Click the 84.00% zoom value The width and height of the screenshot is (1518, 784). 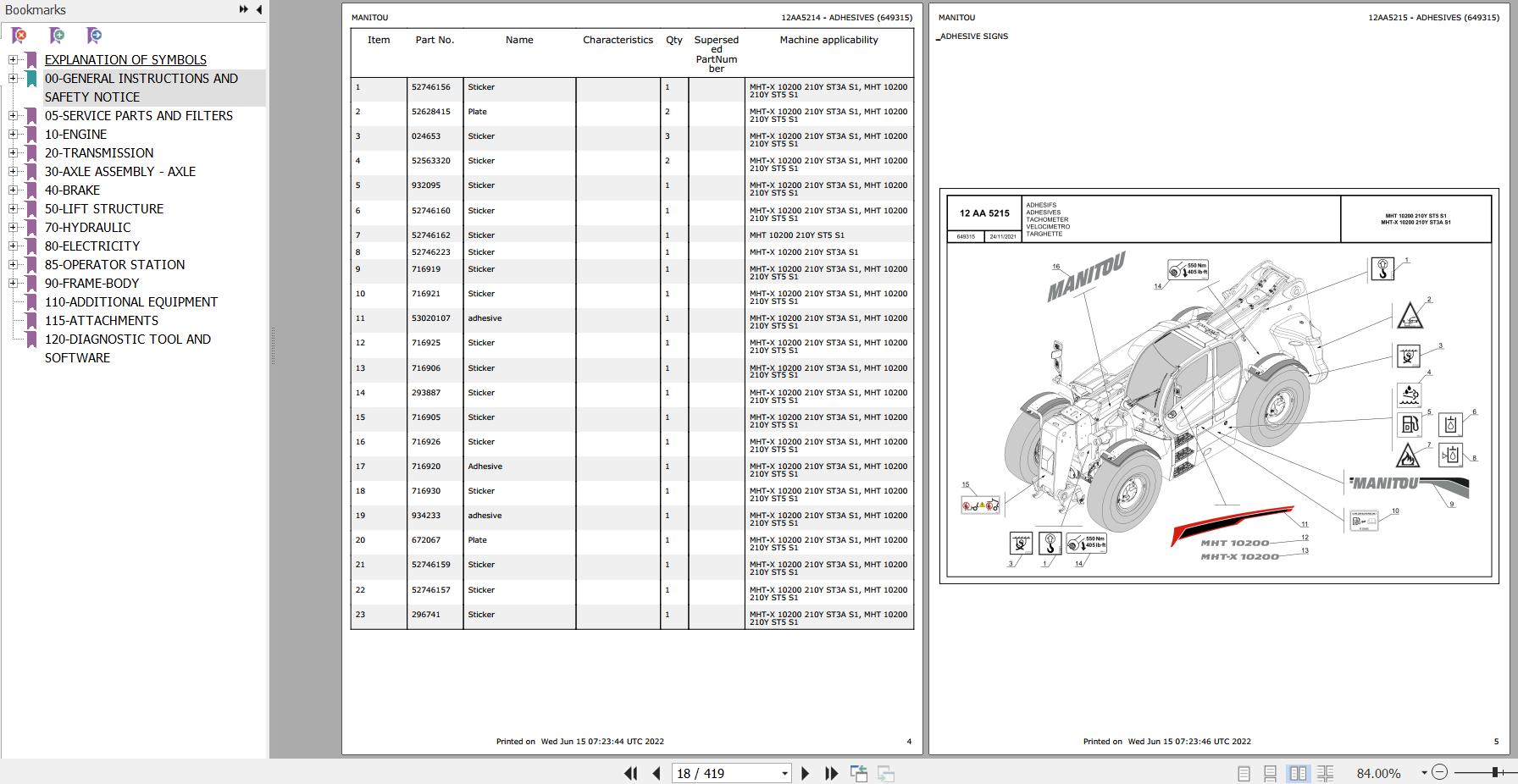coord(1378,773)
